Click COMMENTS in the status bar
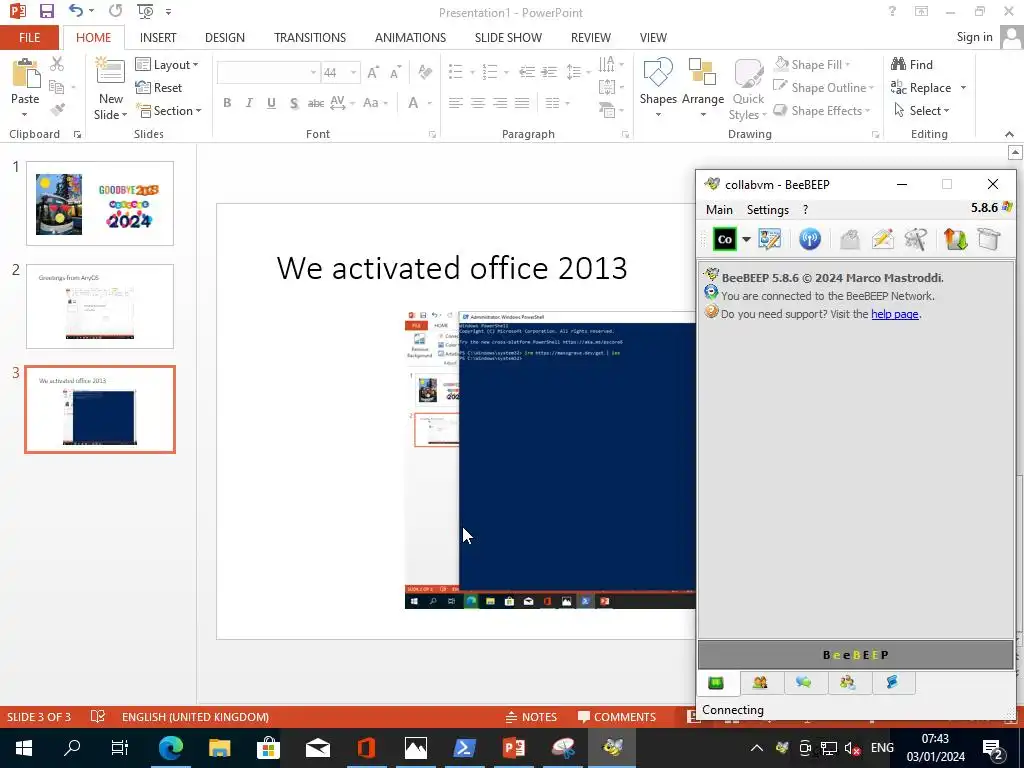This screenshot has width=1024, height=768. pyautogui.click(x=616, y=716)
